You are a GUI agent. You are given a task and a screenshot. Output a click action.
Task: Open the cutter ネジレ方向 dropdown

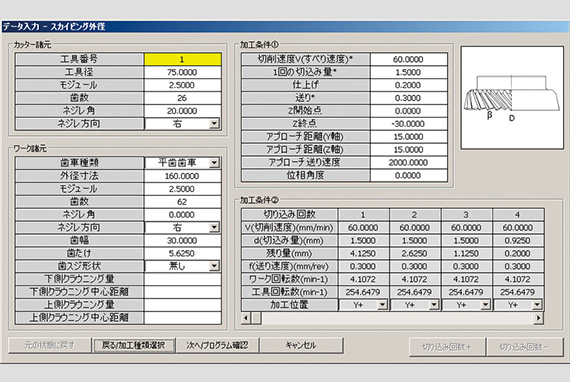214,124
